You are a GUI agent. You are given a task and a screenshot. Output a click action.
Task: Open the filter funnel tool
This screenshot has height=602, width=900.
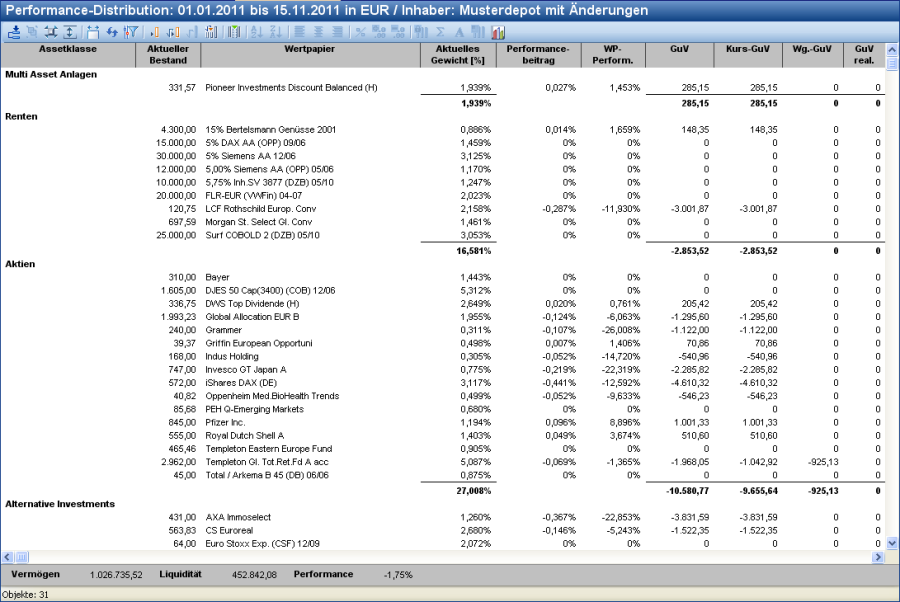[x=132, y=31]
